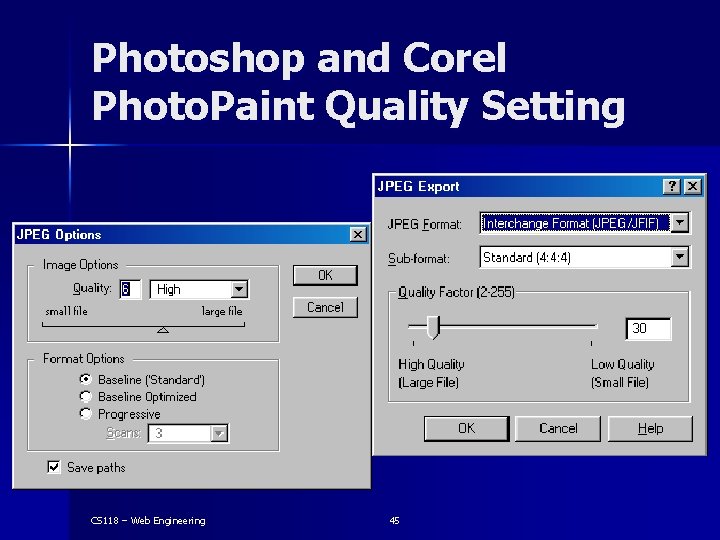Screen dimensions: 720x540
Task: Open the High quality preset dropdown
Action: click(199, 289)
